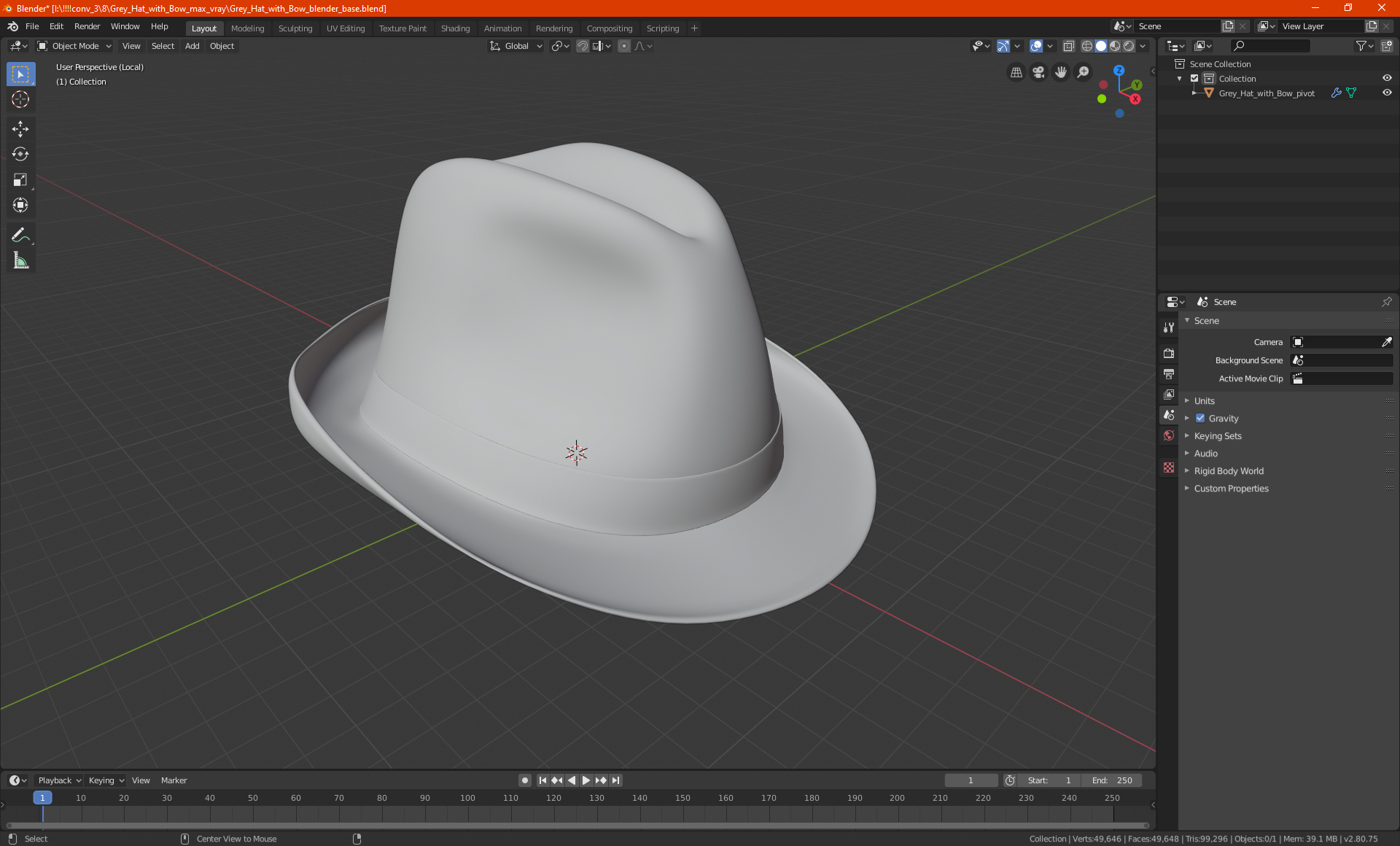Expand the Units panel
The width and height of the screenshot is (1400, 846).
tap(1205, 400)
